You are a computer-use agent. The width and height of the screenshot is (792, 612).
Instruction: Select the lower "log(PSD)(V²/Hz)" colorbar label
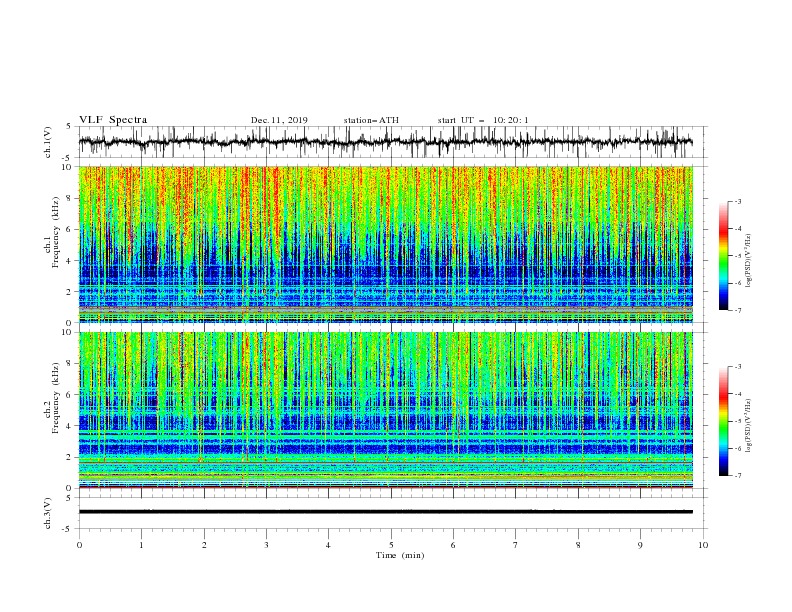click(748, 426)
